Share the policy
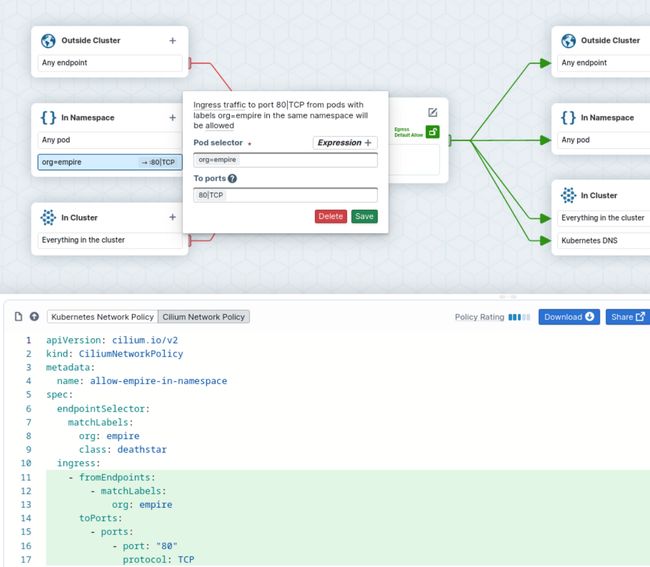The height and width of the screenshot is (567, 650). 628,317
